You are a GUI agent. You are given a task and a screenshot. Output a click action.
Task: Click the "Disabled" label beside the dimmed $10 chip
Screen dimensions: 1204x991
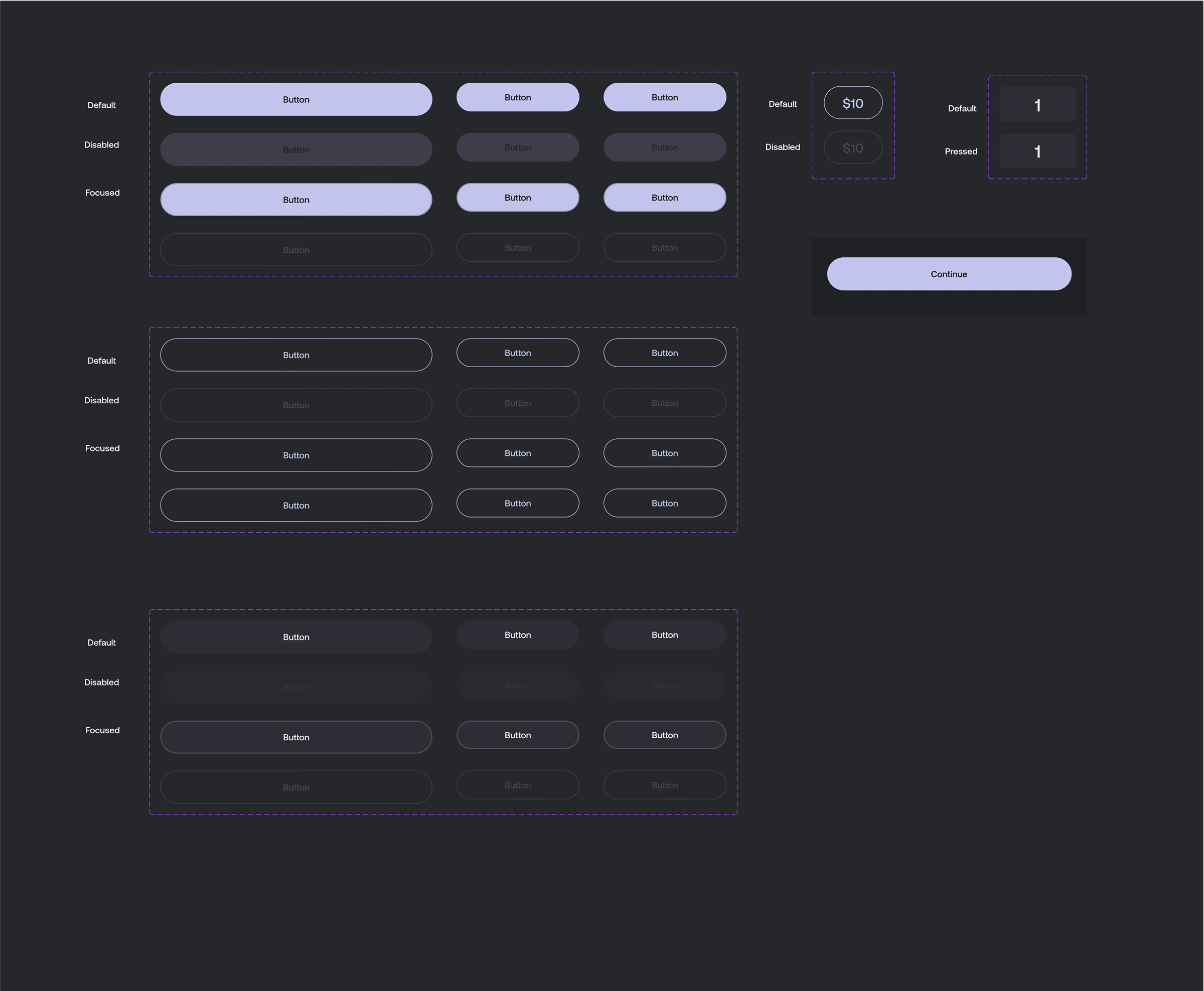click(782, 147)
